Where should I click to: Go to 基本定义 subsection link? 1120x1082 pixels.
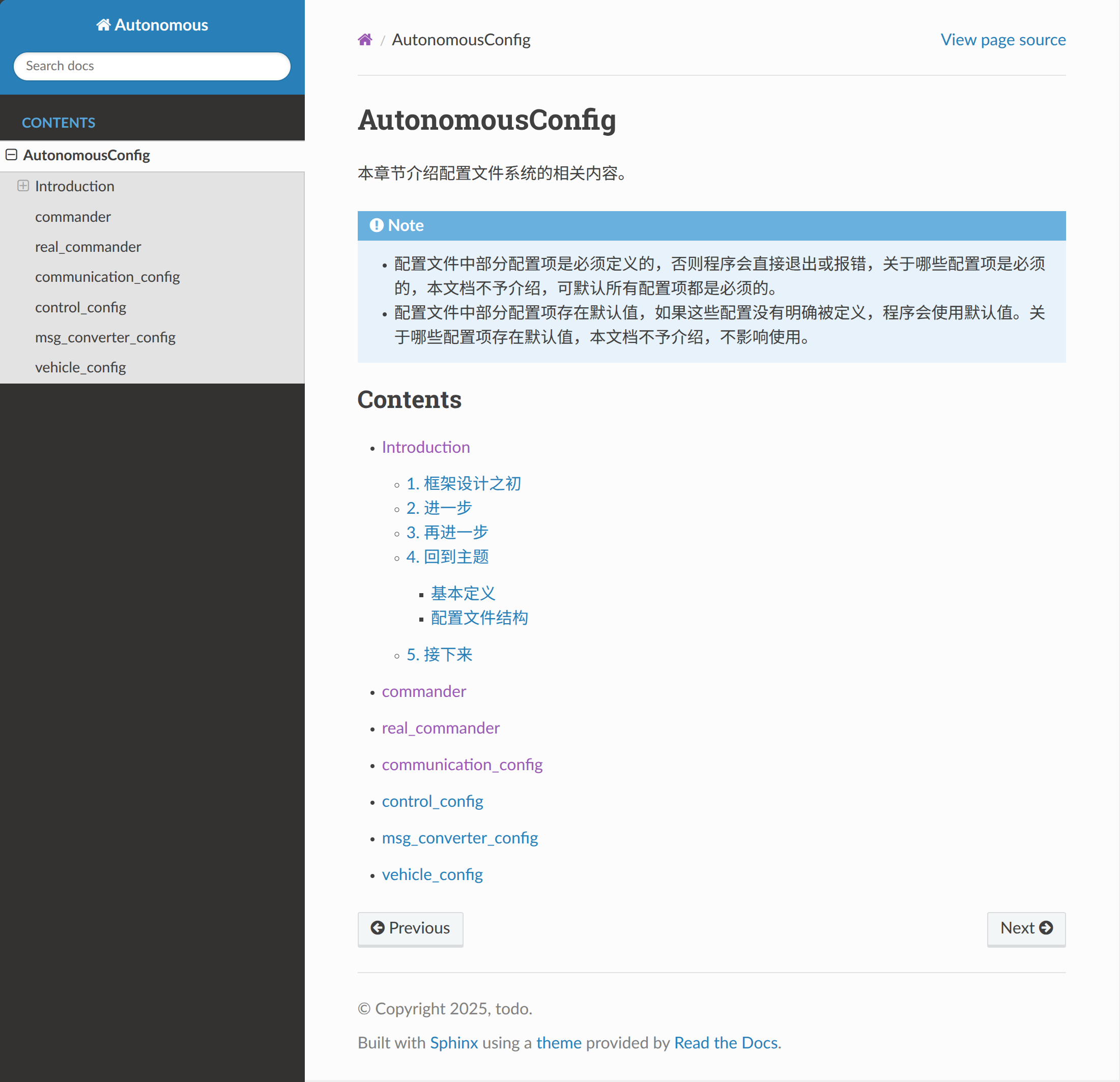point(462,593)
